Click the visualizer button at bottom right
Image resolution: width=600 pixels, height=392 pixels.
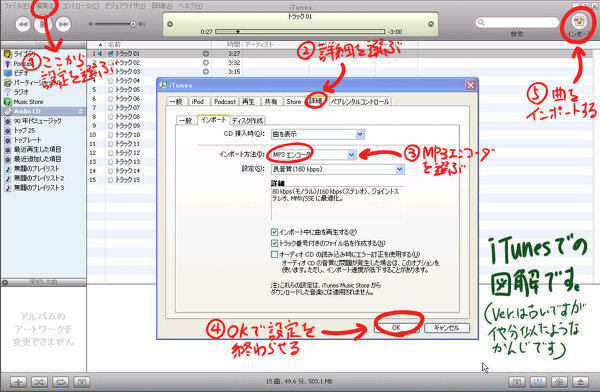coord(559,382)
